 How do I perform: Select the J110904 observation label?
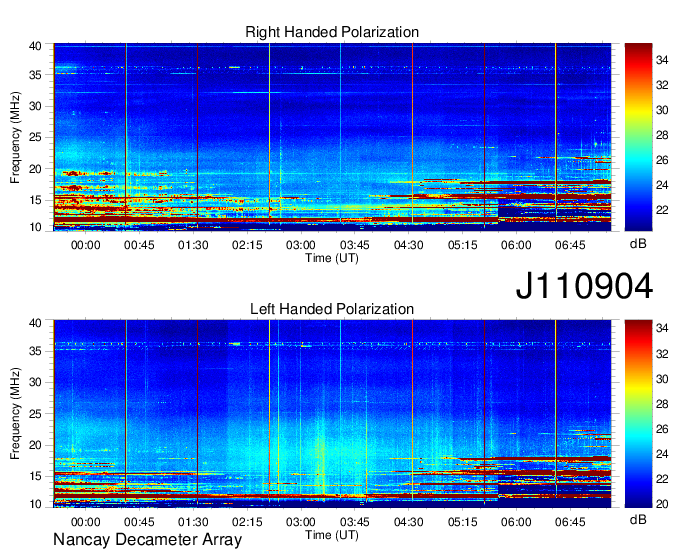pos(584,286)
